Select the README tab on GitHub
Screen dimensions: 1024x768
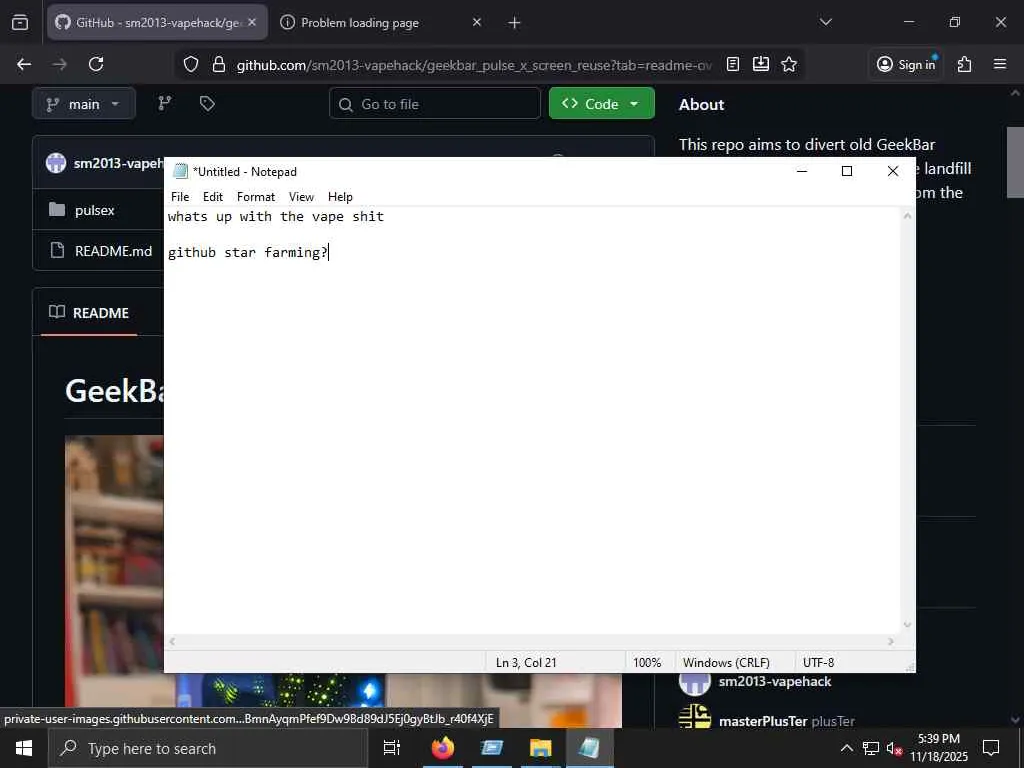click(89, 313)
